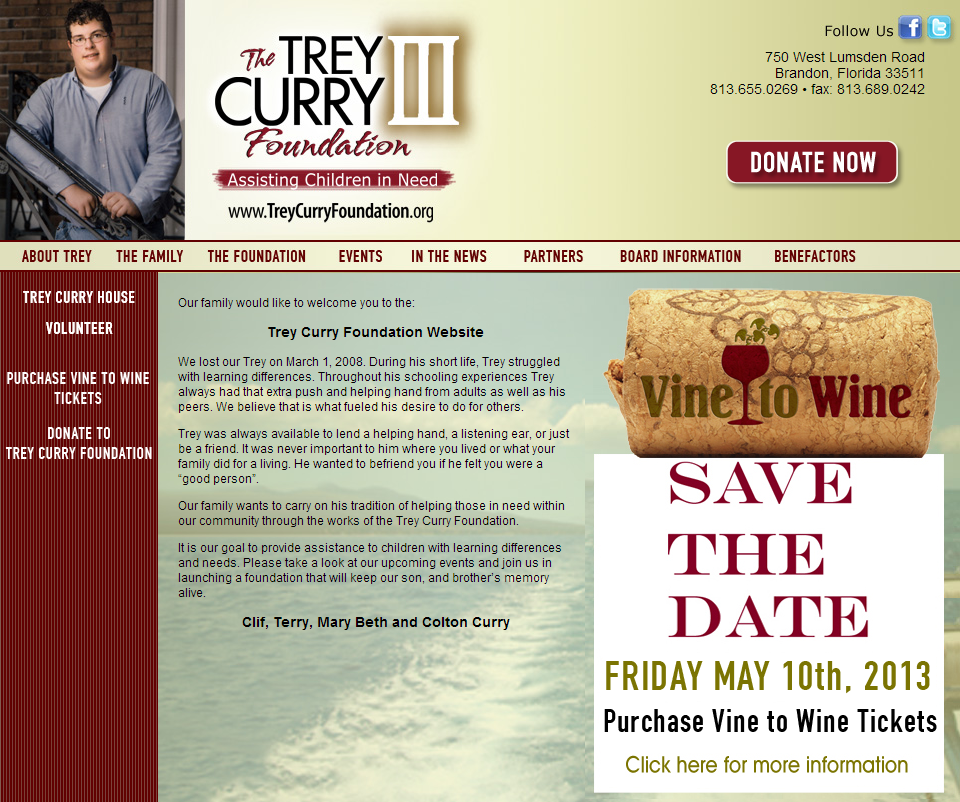
Task: Open Board Information page
Action: [x=680, y=257]
